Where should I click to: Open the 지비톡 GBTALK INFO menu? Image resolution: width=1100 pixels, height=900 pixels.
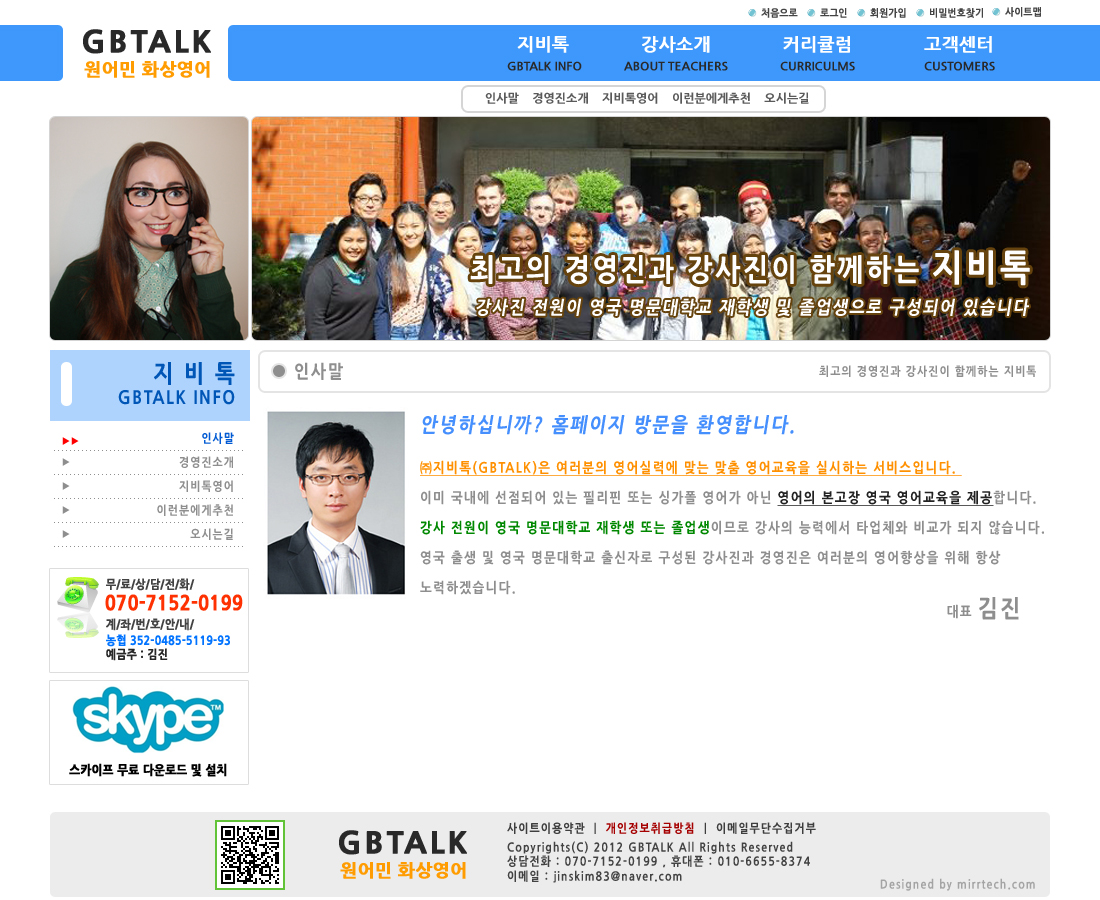tap(544, 54)
